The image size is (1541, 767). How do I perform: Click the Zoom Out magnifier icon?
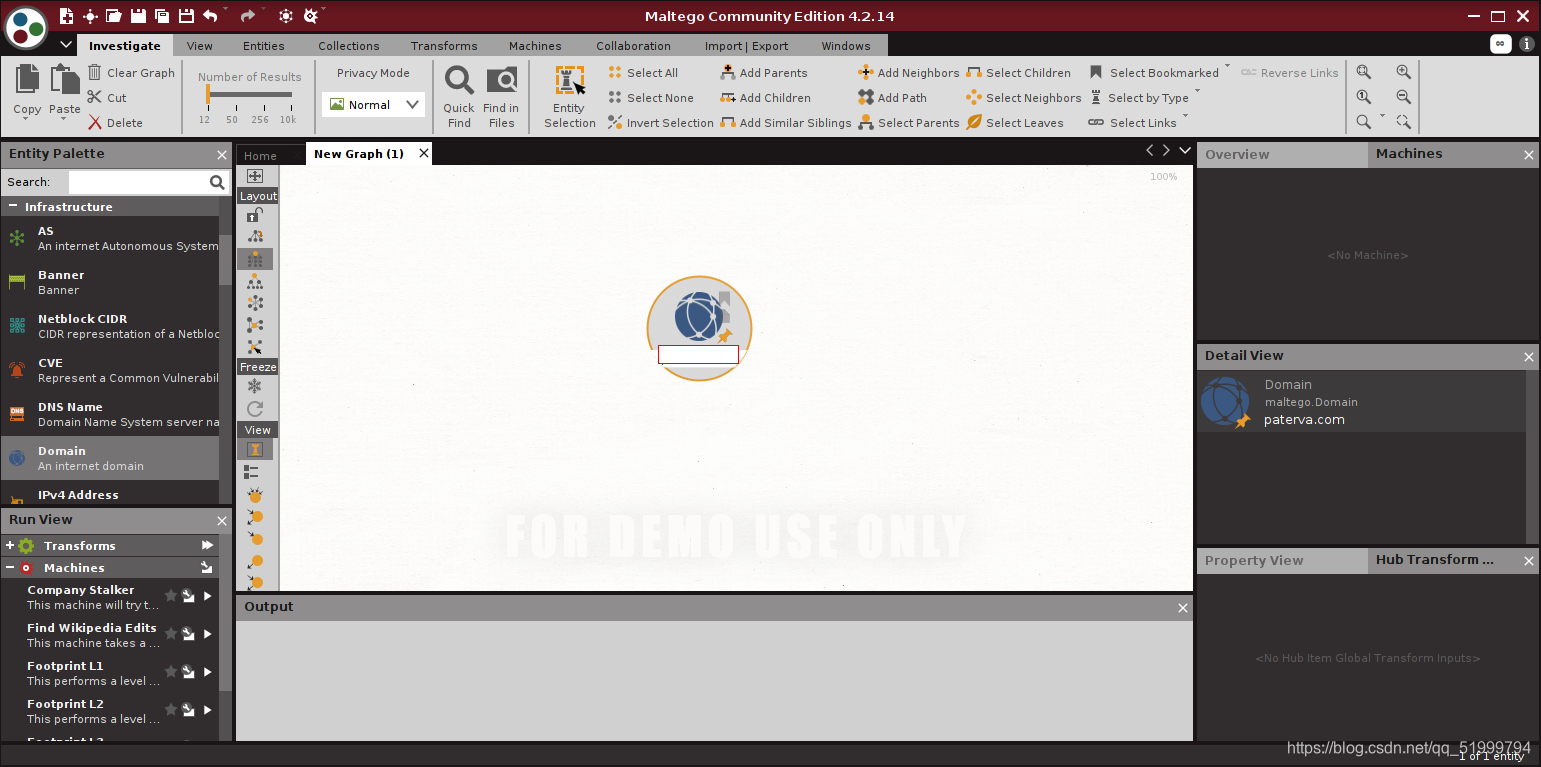[x=1404, y=97]
